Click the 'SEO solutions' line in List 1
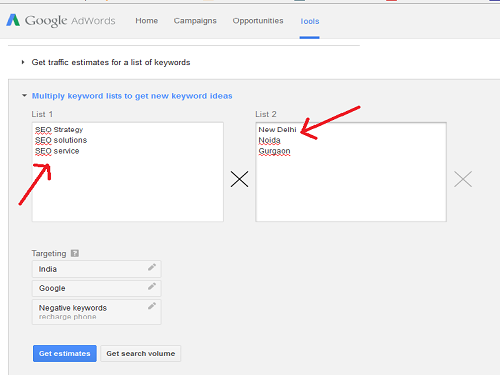 61,140
